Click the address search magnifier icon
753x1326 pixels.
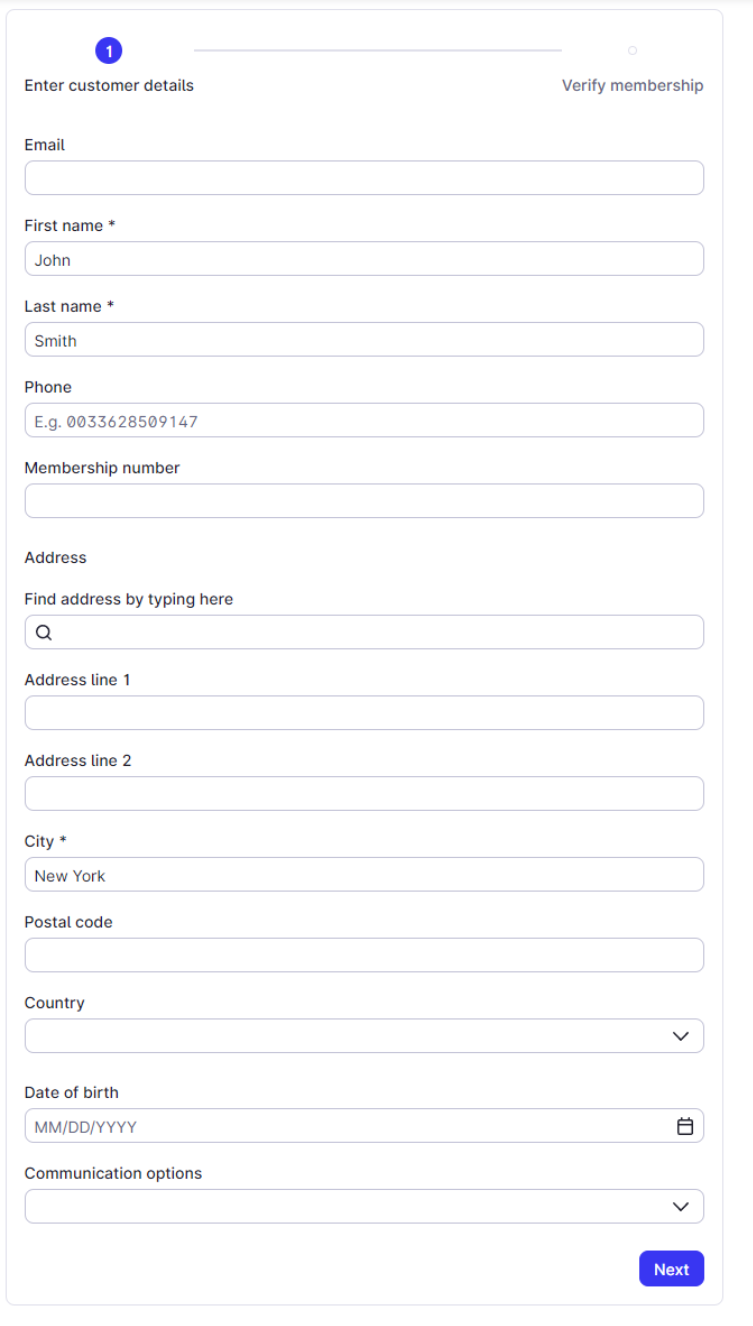(x=43, y=632)
